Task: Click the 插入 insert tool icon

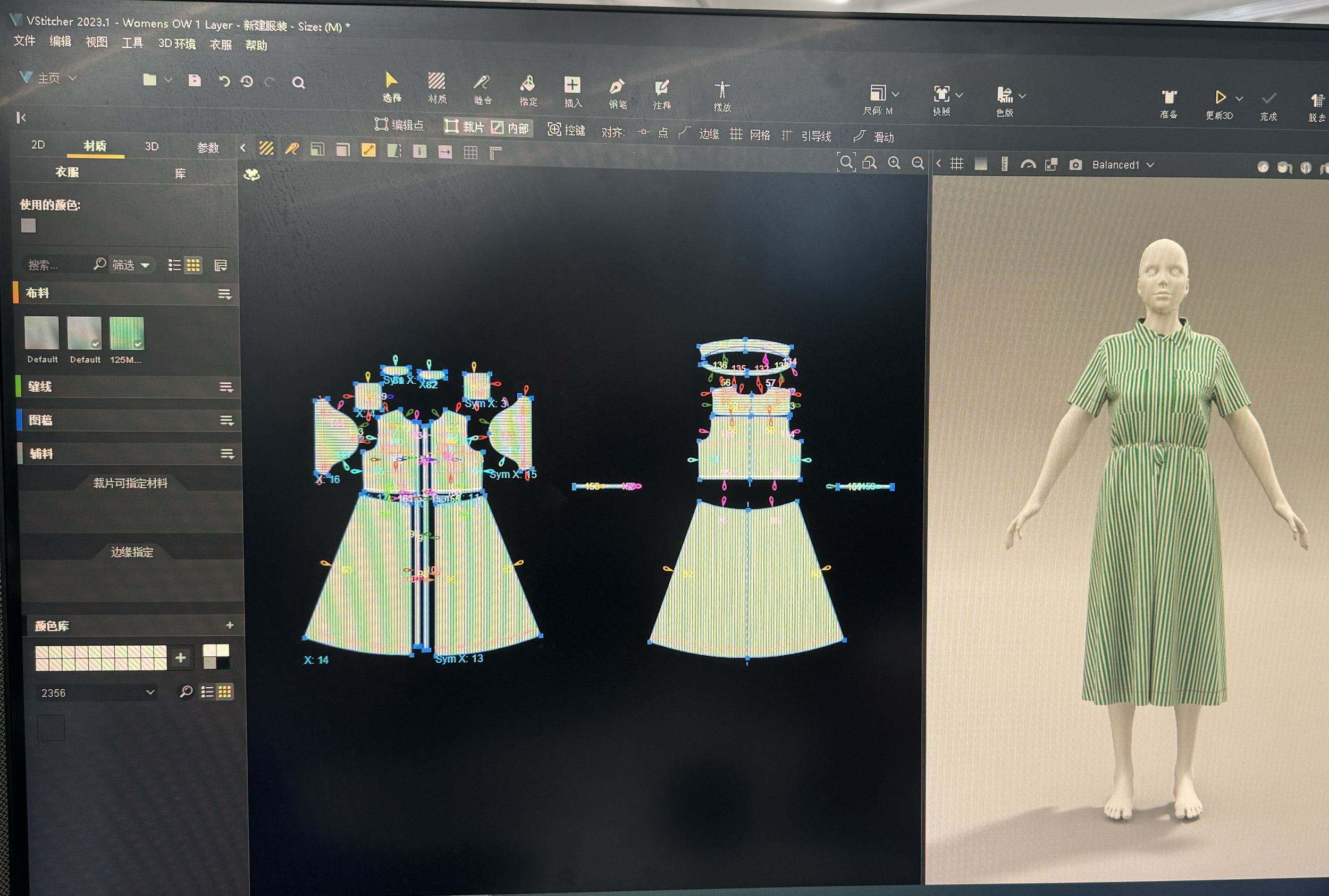Action: coord(572,86)
